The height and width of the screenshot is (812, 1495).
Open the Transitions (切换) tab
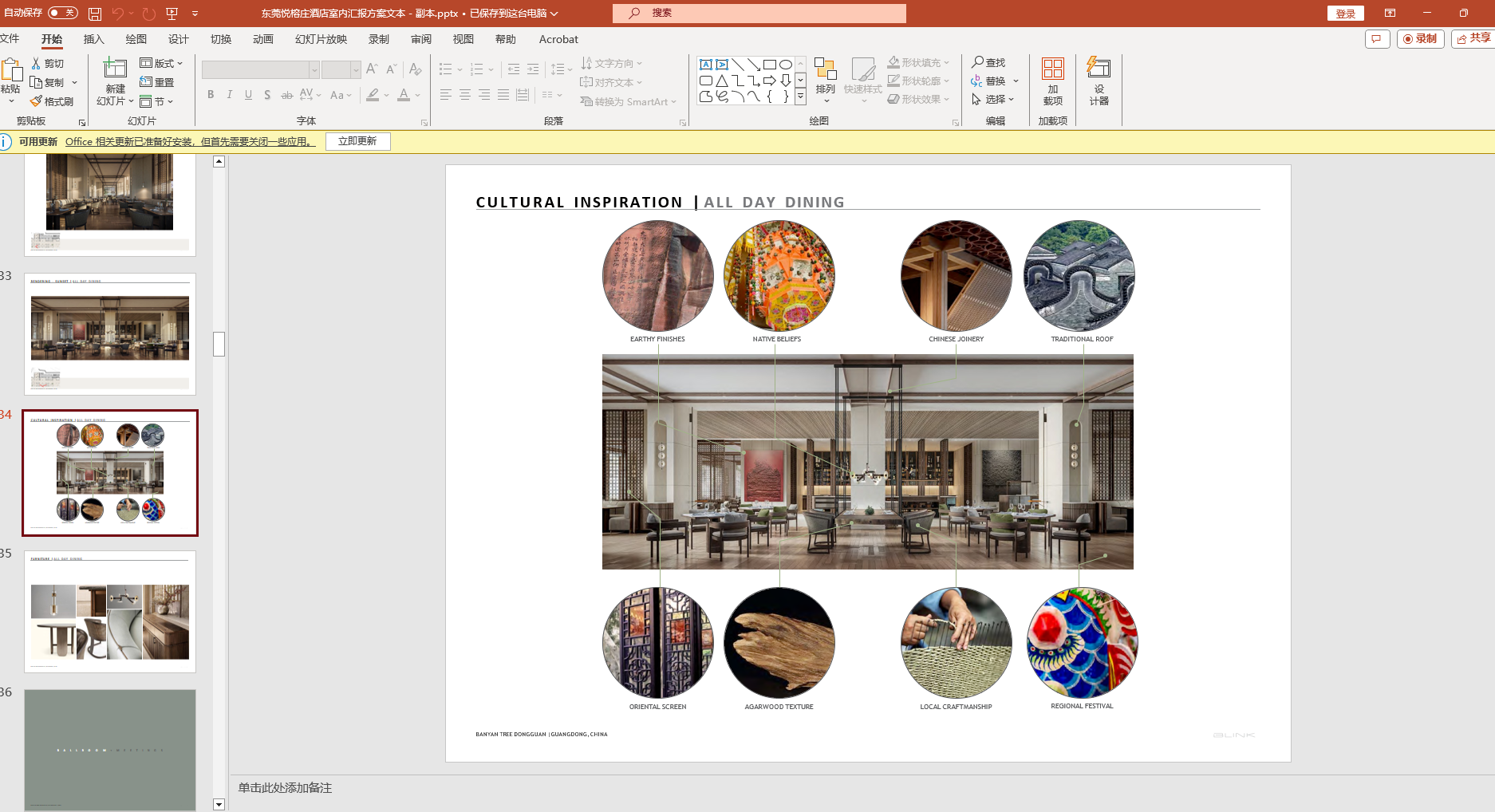[x=221, y=39]
